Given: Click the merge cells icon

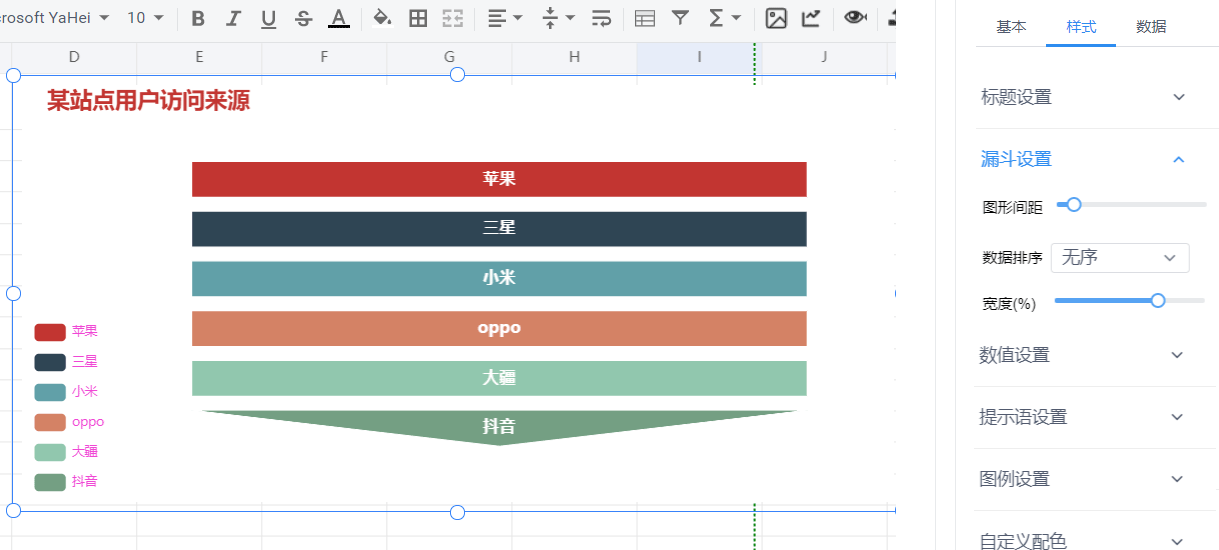Looking at the screenshot, I should tap(453, 18).
